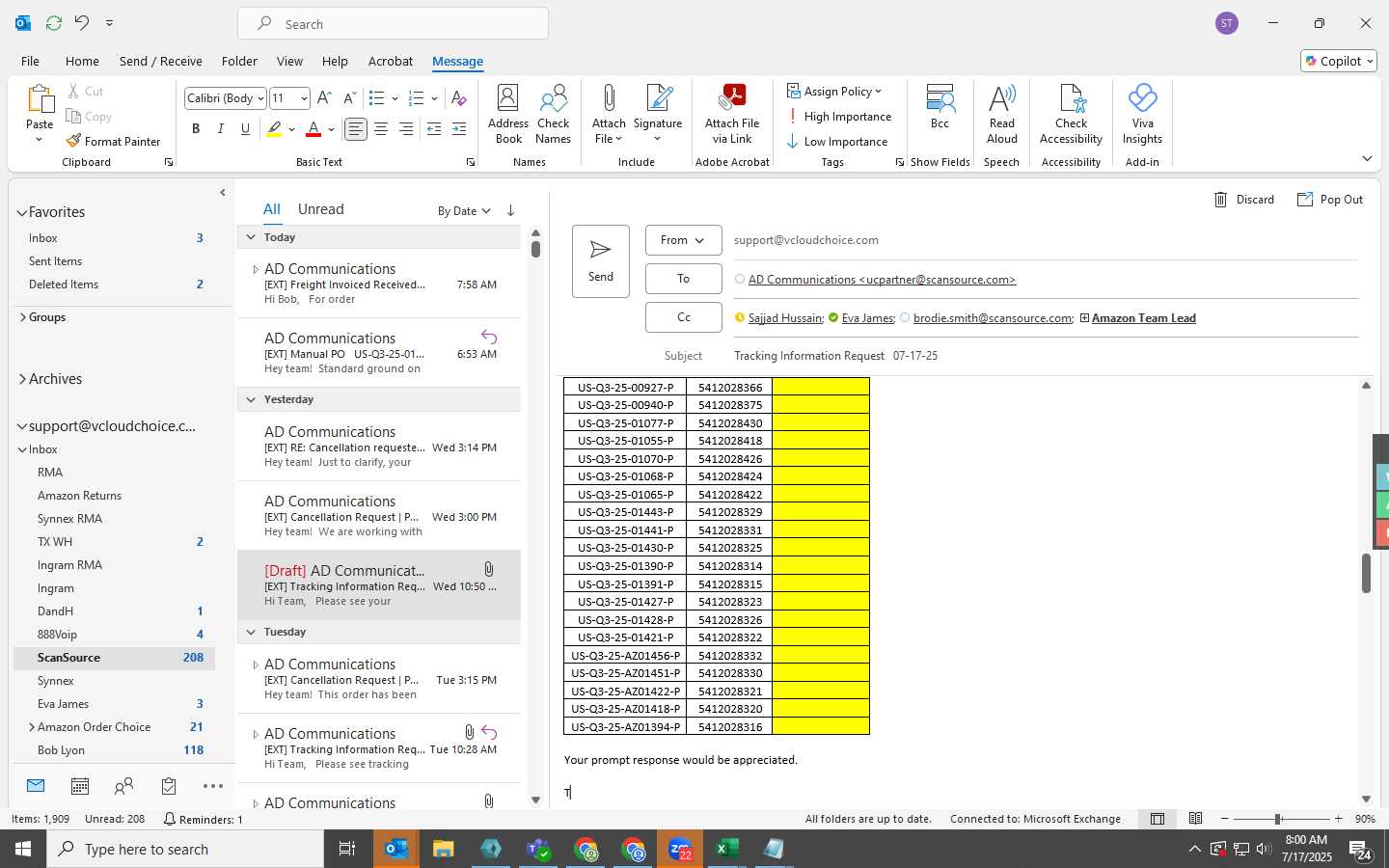Viewport: 1389px width, 868px height.
Task: Switch to the Acrobat tab
Action: [x=390, y=61]
